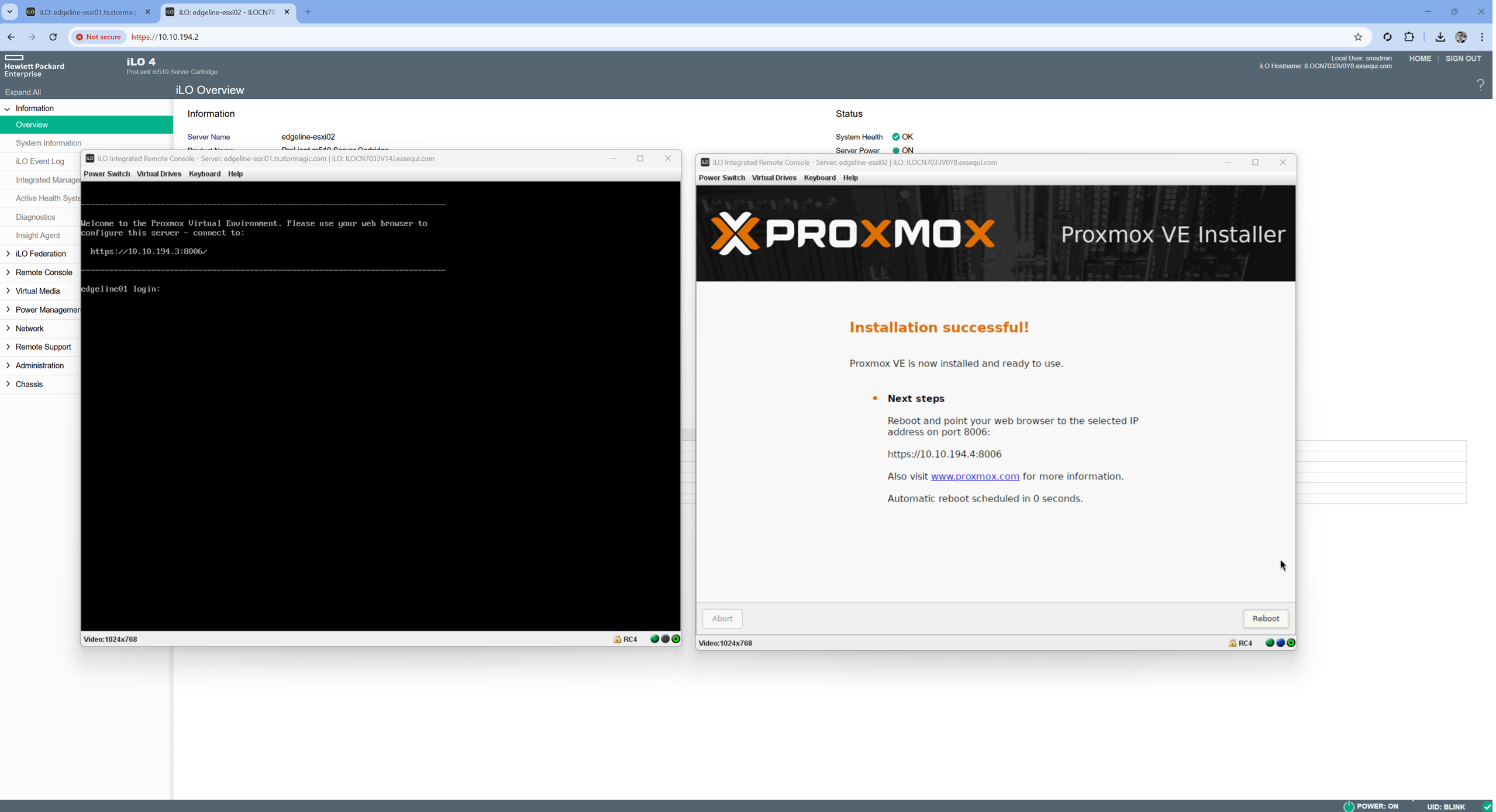Expand the Network section
Screen dimensions: 1496x812
(x=8, y=329)
